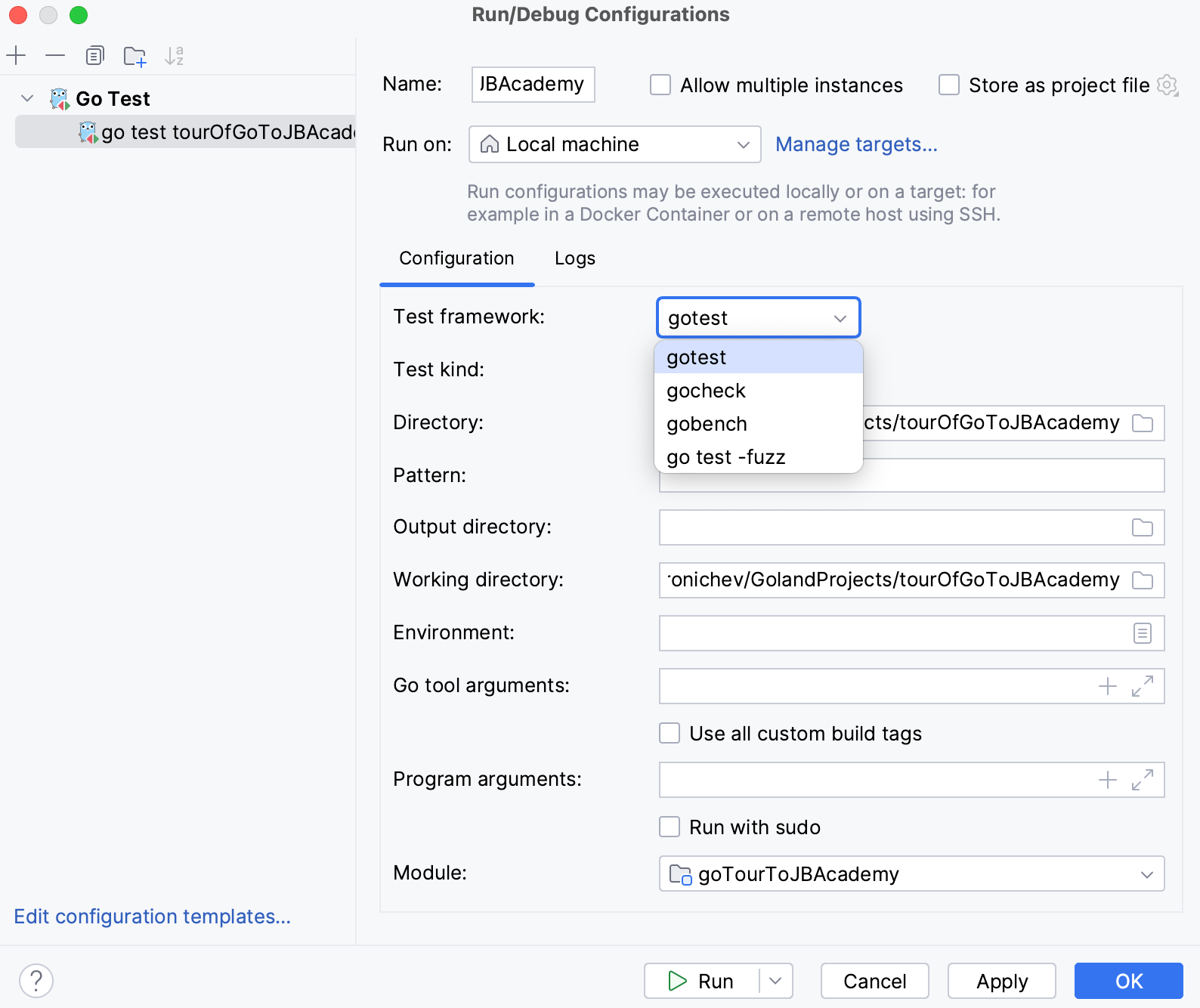
Task: Enable the Run with sudo option
Action: [670, 827]
